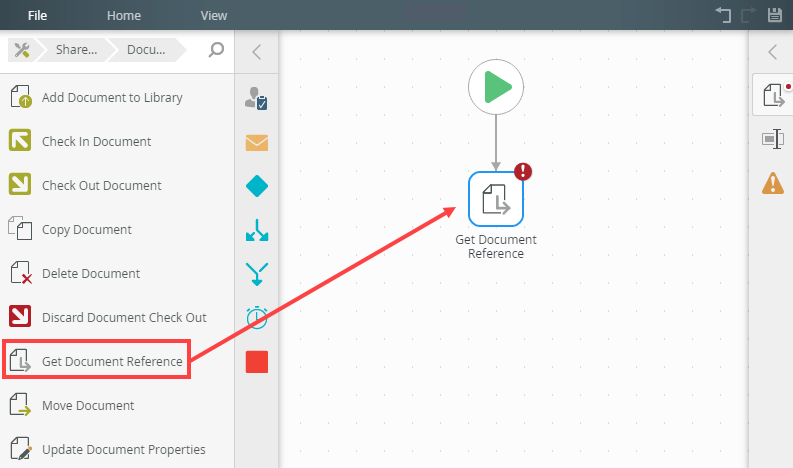Select the Check In Document icon
Viewport: 793px width, 468px height.
(x=20, y=140)
